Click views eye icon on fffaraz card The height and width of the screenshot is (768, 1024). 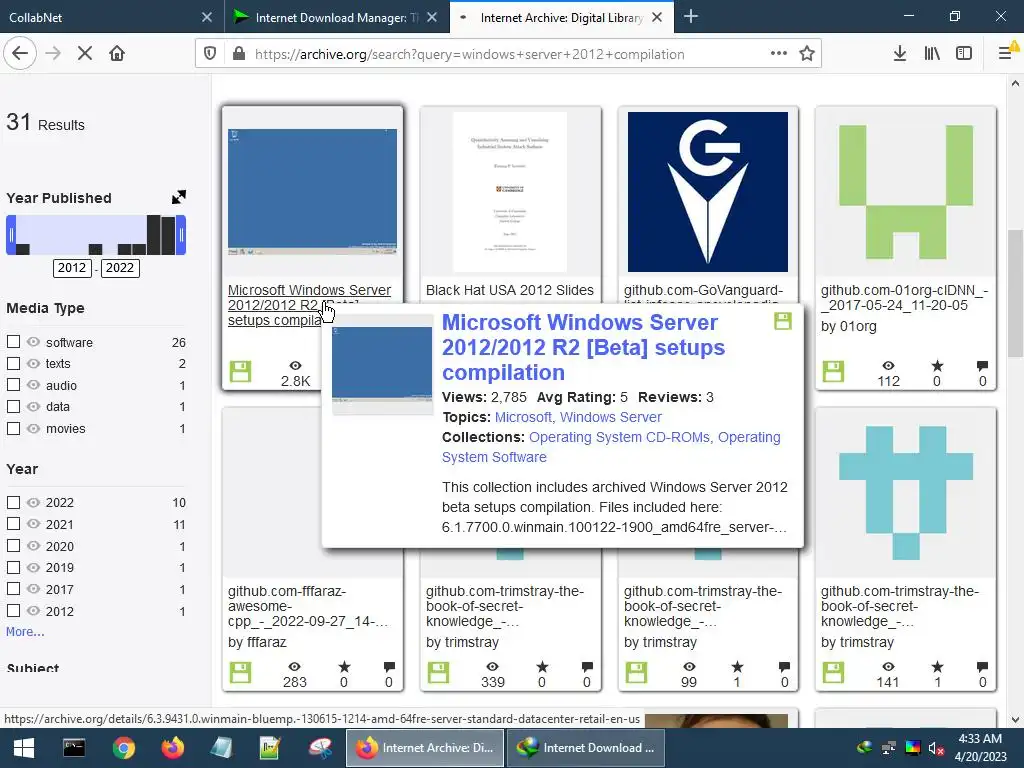pos(295,667)
